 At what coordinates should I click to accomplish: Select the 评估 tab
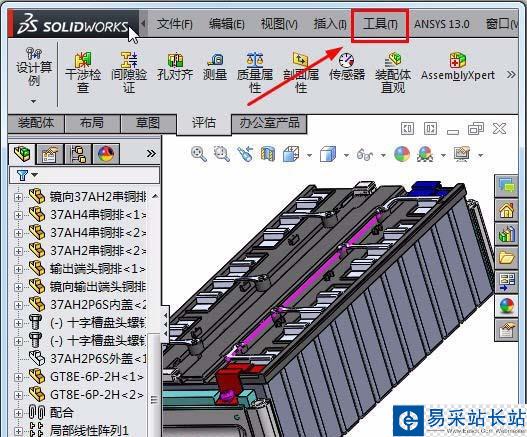pyautogui.click(x=204, y=123)
